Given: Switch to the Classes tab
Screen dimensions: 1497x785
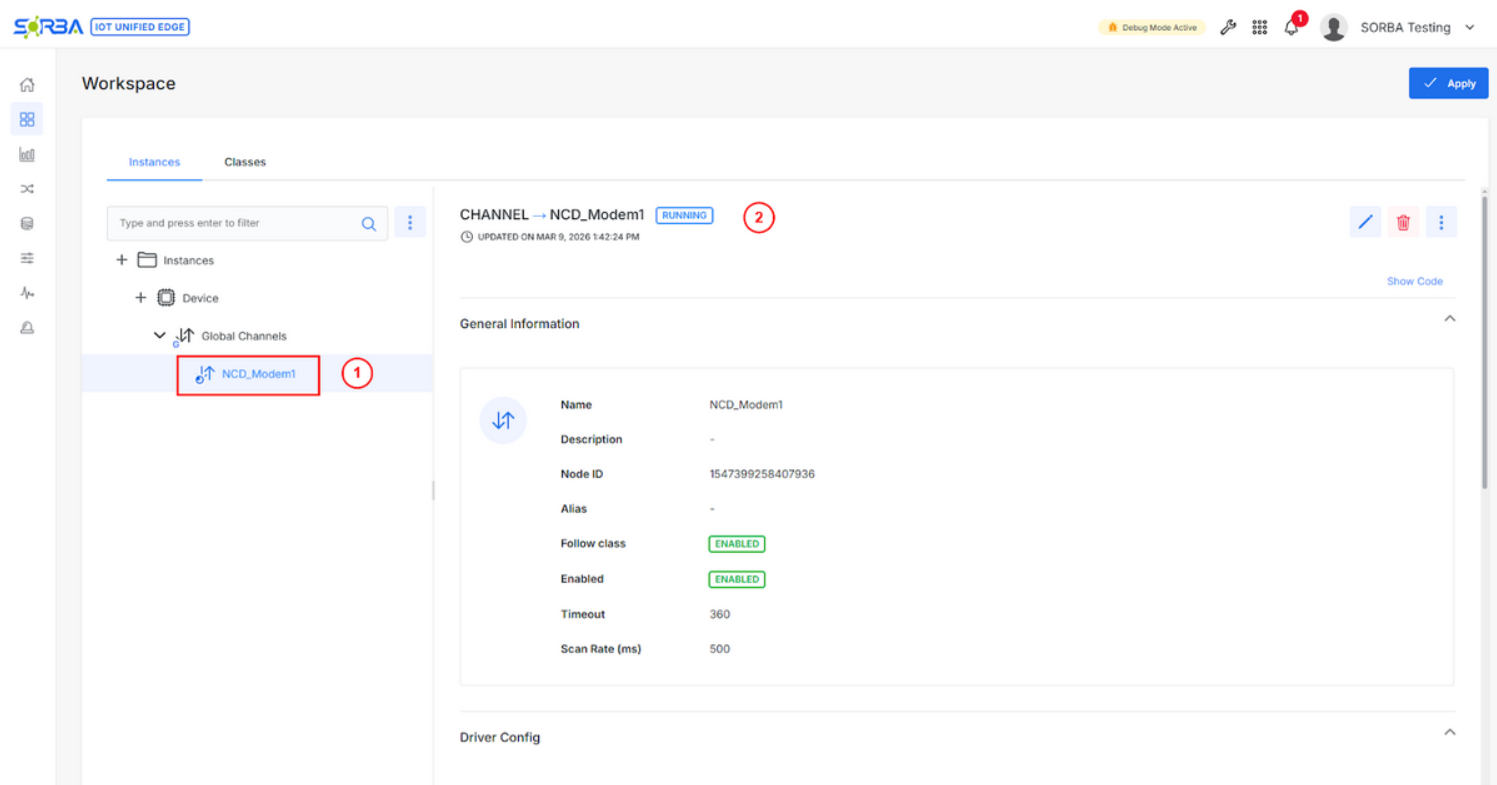Looking at the screenshot, I should tap(245, 162).
